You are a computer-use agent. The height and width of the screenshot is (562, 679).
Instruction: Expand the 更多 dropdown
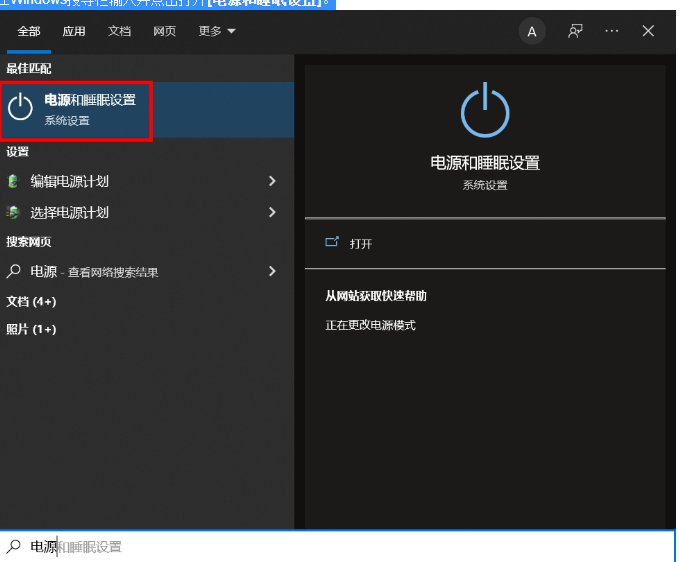[217, 31]
